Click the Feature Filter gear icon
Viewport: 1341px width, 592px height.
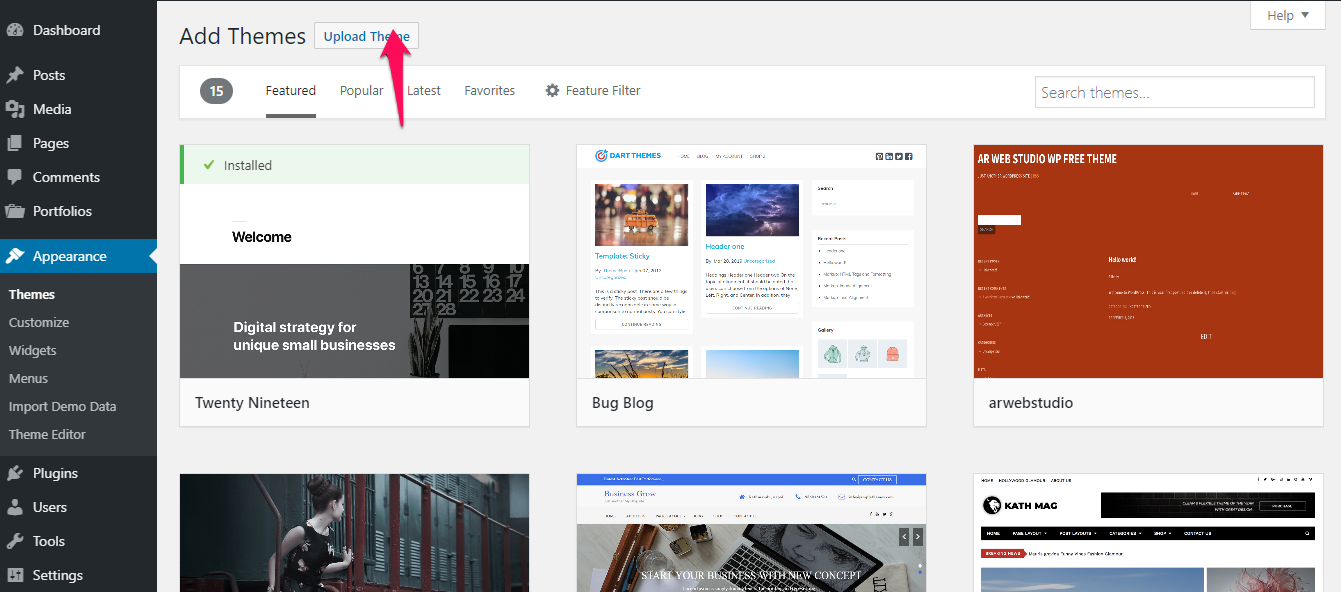[552, 90]
